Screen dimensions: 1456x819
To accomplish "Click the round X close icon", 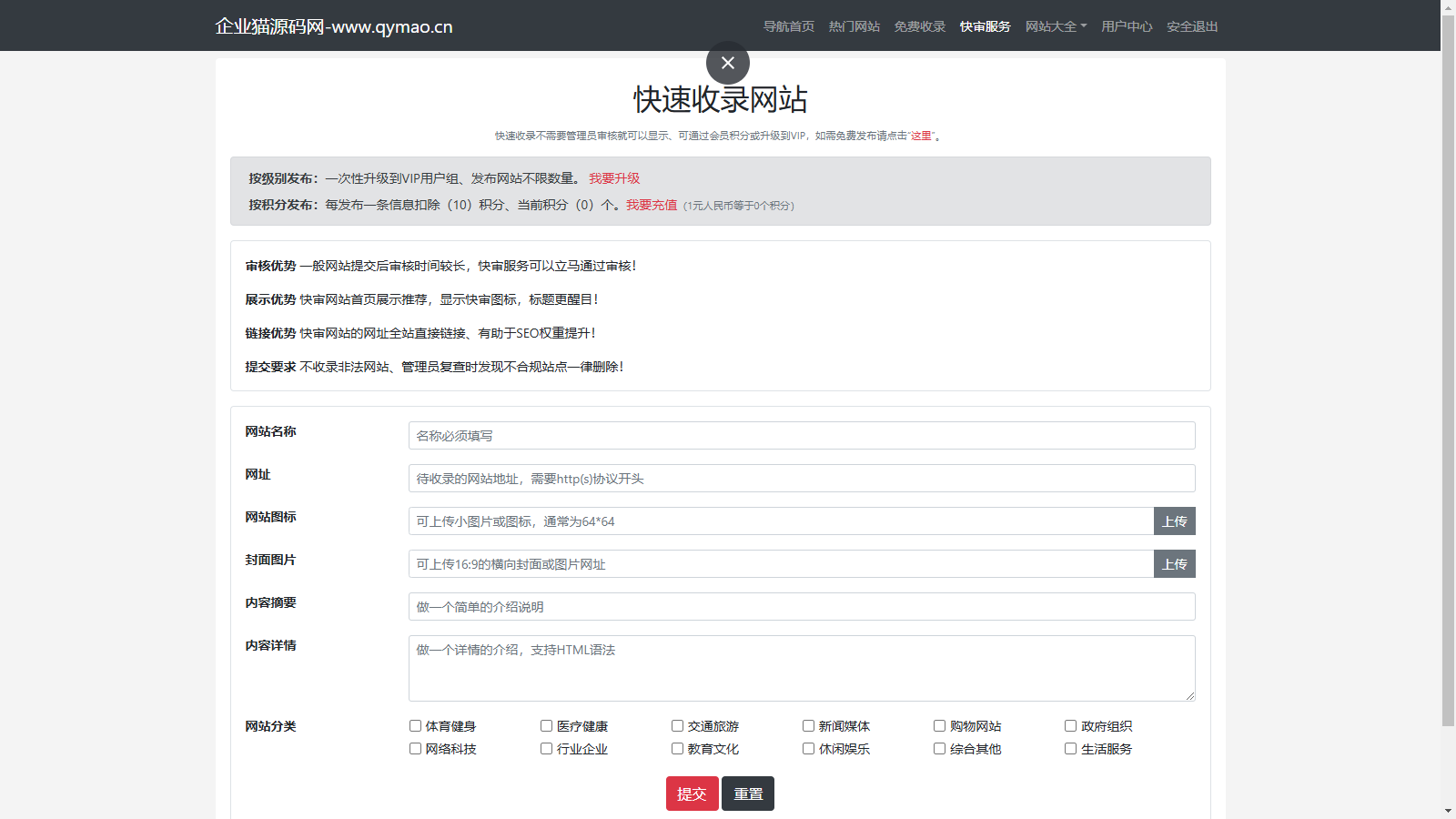I will point(727,63).
